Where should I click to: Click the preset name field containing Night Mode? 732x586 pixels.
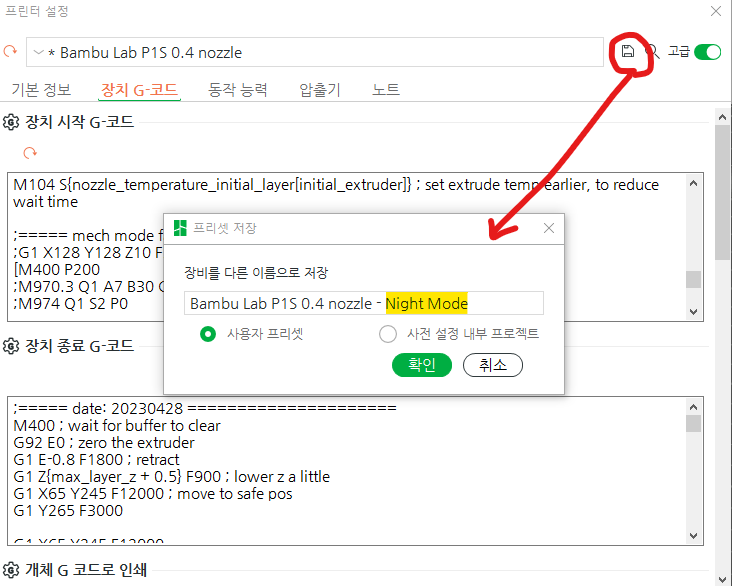coord(364,304)
